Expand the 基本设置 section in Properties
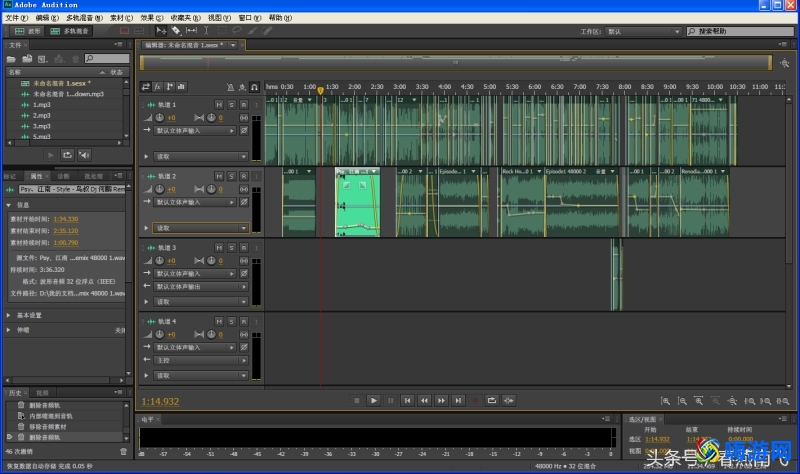This screenshot has width=800, height=474. [9, 315]
